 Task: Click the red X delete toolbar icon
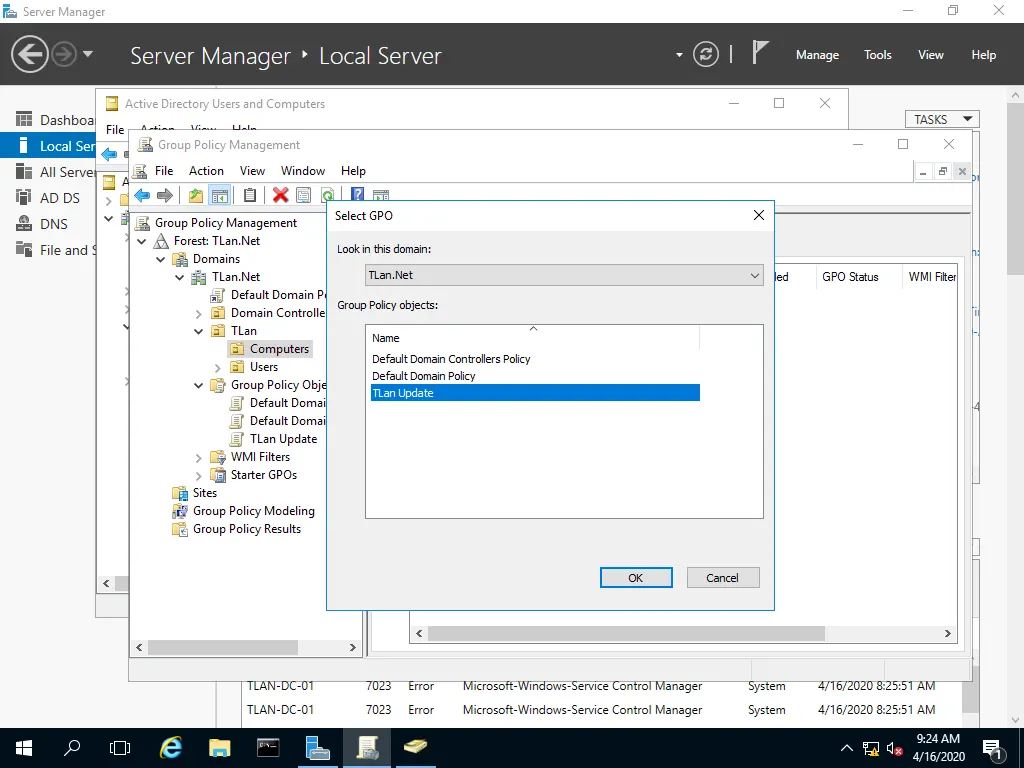point(281,195)
